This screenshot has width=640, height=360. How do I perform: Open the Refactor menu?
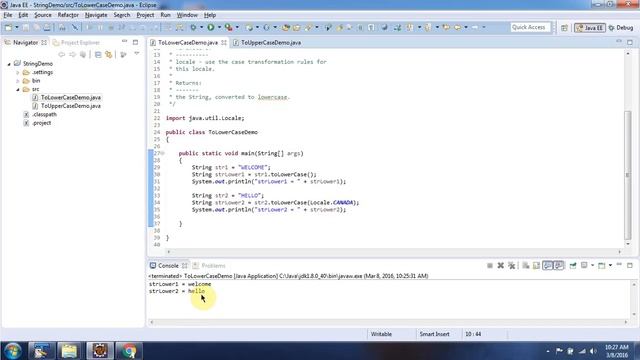click(68, 15)
